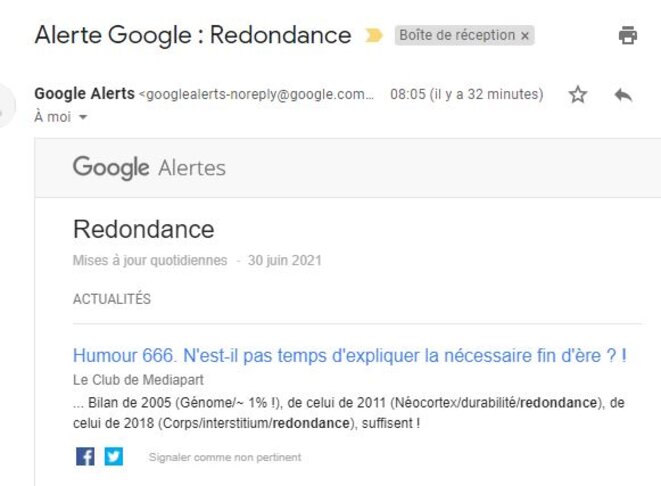Screen dimensions: 661x486
Task: Print this email with the printer icon
Action: pos(628,35)
